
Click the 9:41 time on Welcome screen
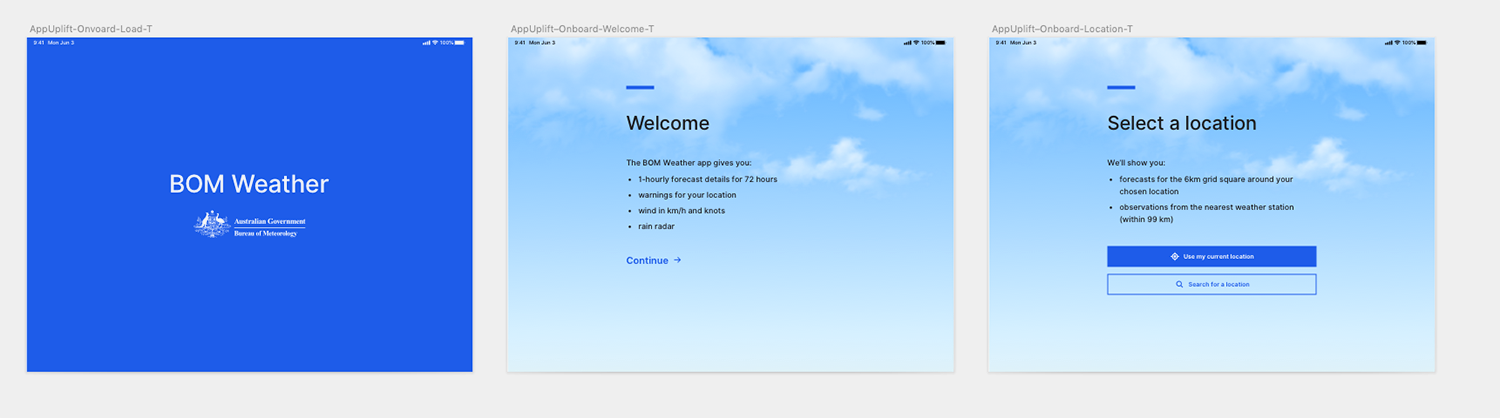coord(519,43)
